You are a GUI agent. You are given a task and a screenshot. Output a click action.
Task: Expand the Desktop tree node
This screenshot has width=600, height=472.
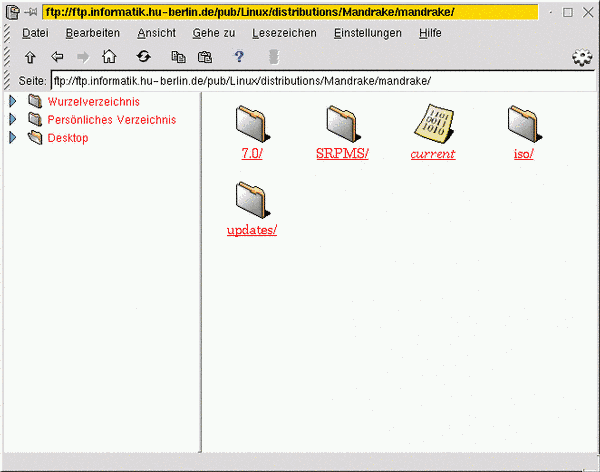[x=13, y=138]
